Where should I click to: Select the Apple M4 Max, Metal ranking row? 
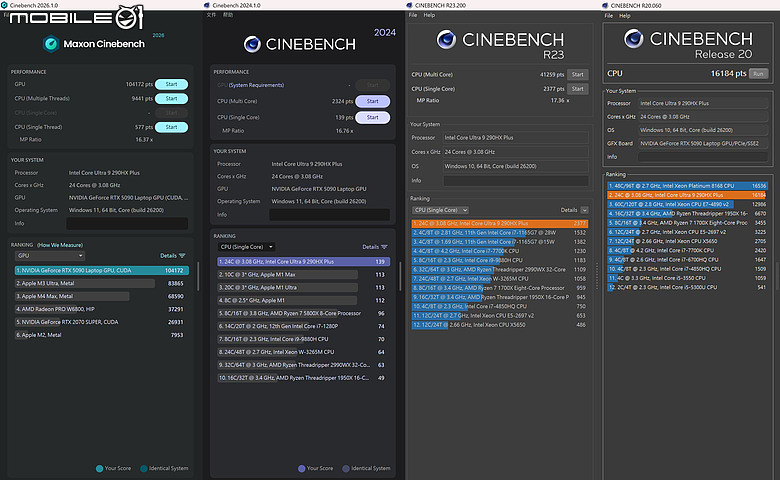tap(101, 296)
